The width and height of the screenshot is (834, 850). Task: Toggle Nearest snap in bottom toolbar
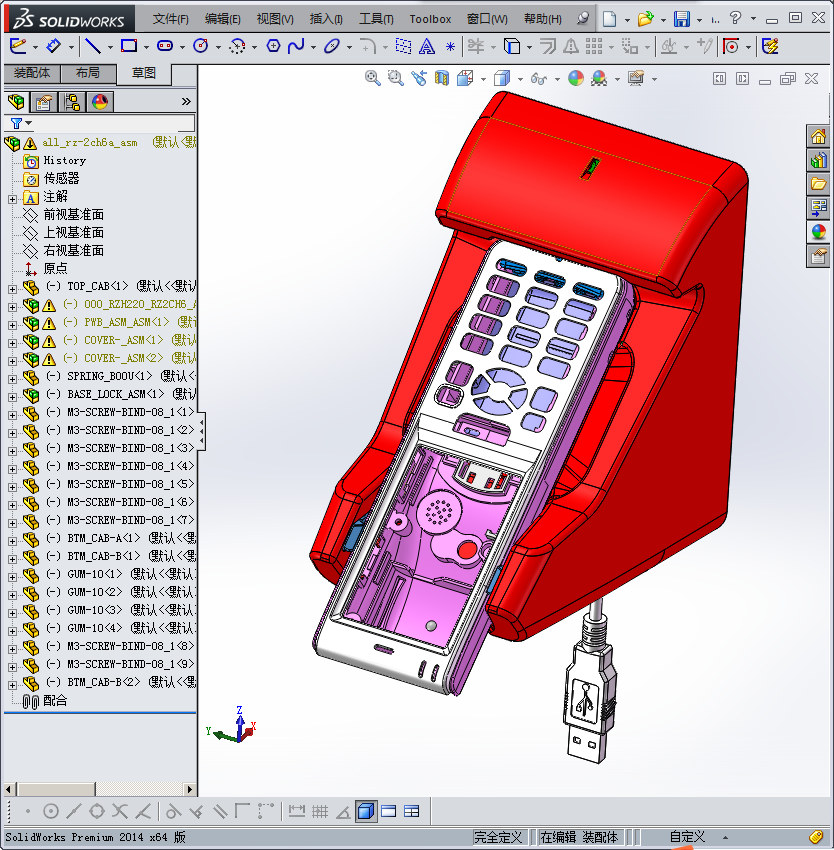tap(143, 811)
